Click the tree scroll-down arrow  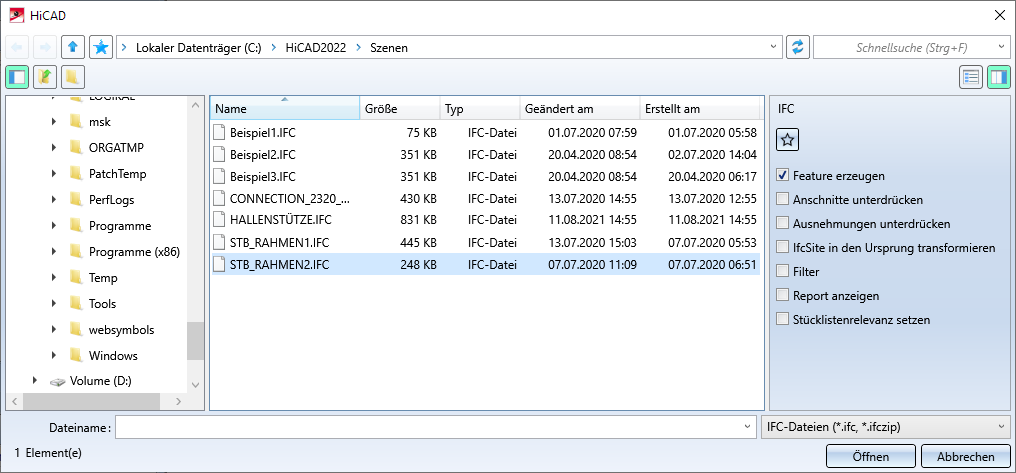196,385
